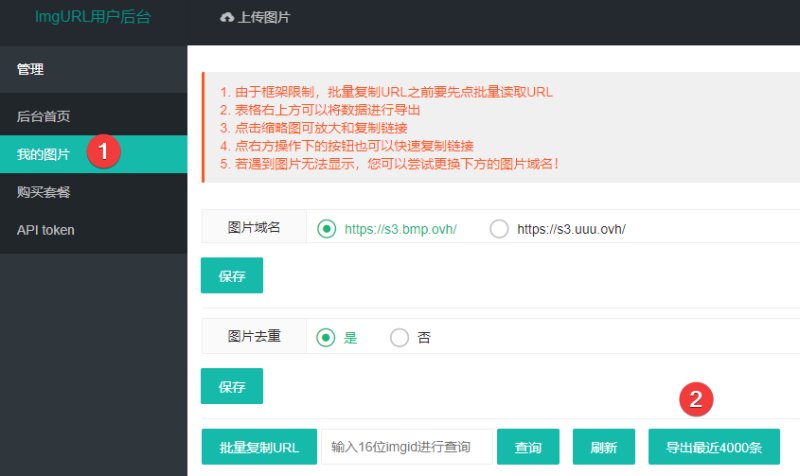Select 我的图片 sidebar item
The width and height of the screenshot is (800, 476).
pos(93,154)
